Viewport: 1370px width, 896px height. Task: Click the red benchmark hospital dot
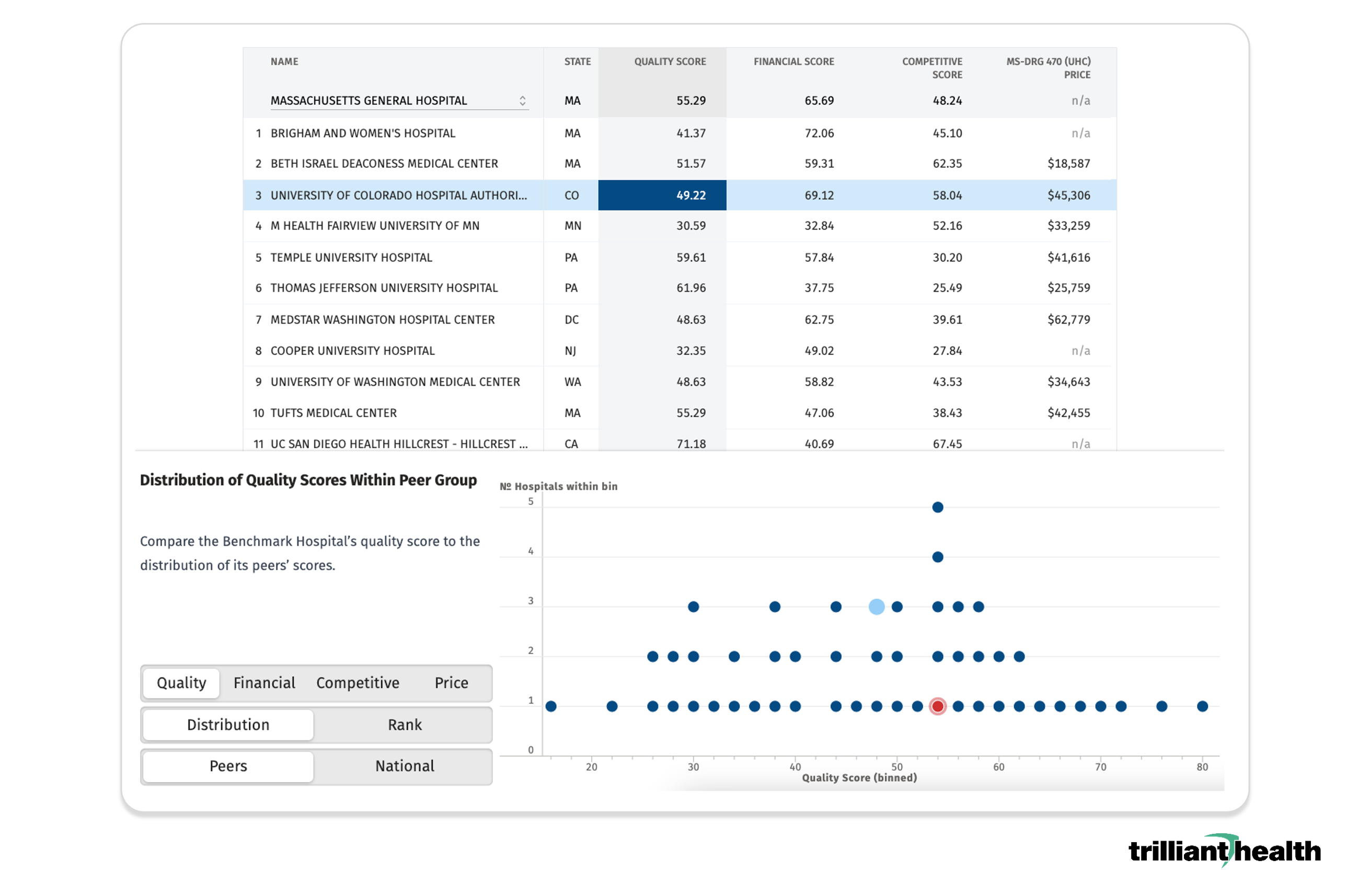click(x=938, y=707)
